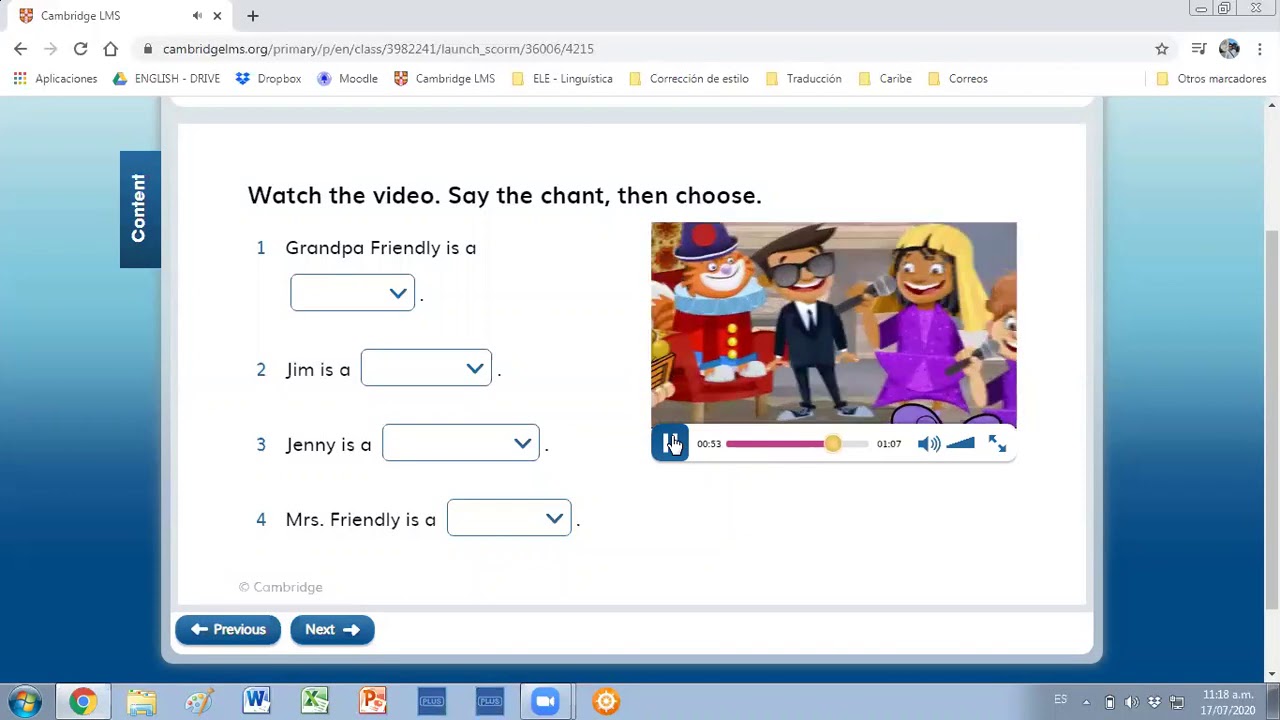The image size is (1280, 720).
Task: Open the Corrección de estilo folder
Action: click(x=688, y=78)
